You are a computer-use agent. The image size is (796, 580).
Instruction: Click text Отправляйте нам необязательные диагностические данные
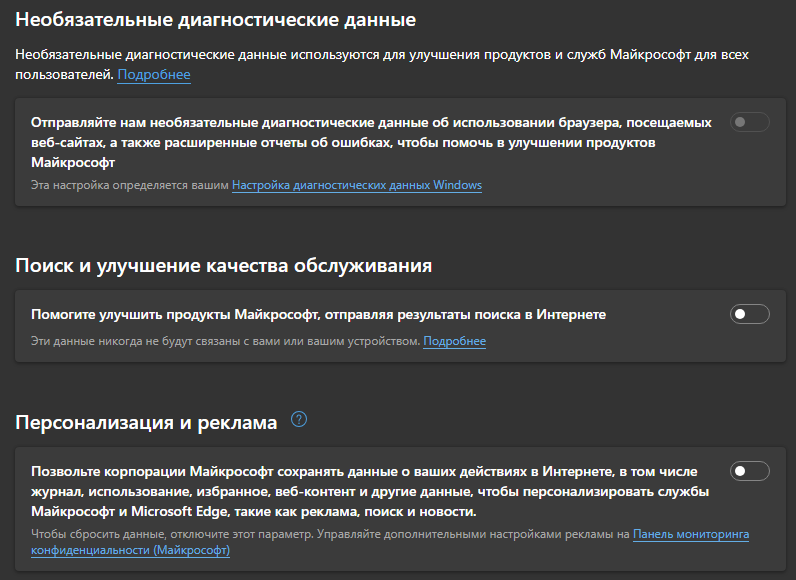coord(229,123)
